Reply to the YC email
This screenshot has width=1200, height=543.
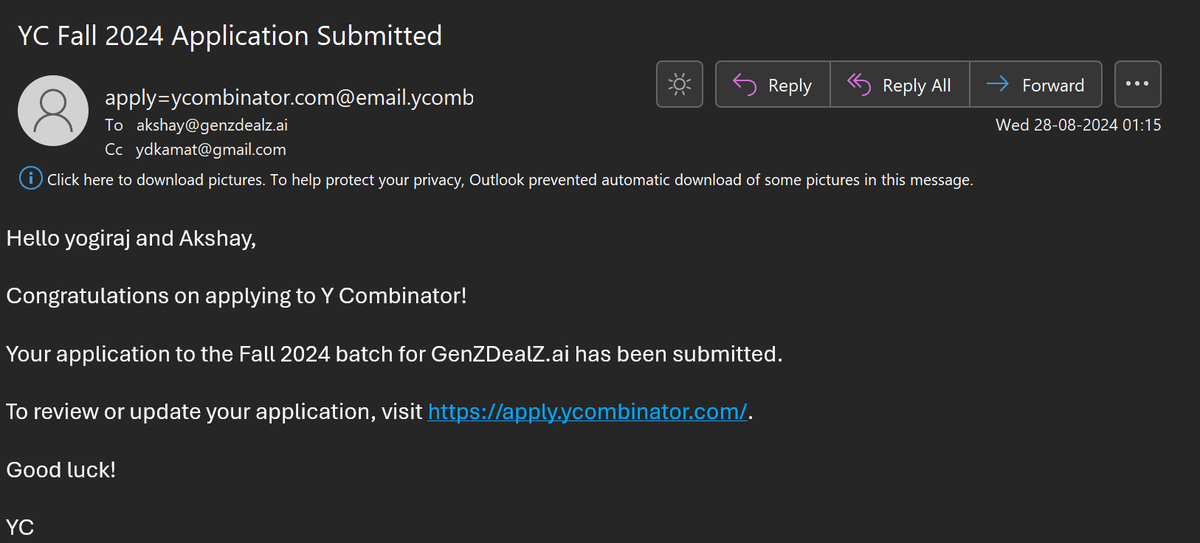coord(772,85)
